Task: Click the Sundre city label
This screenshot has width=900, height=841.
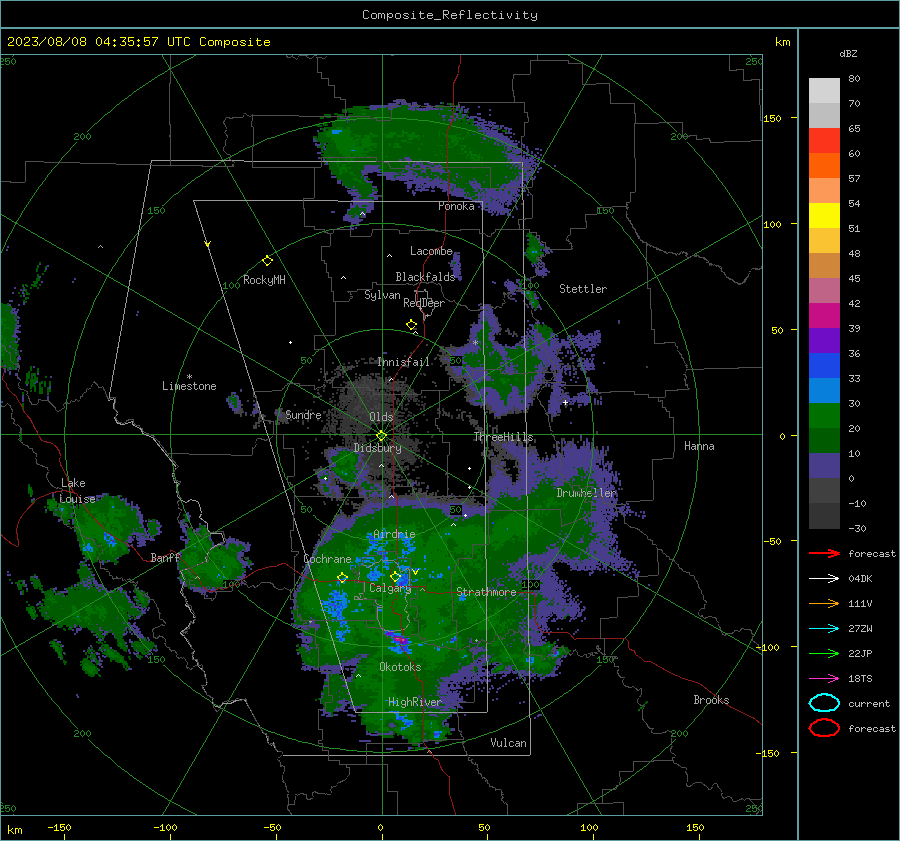Action: pyautogui.click(x=303, y=414)
